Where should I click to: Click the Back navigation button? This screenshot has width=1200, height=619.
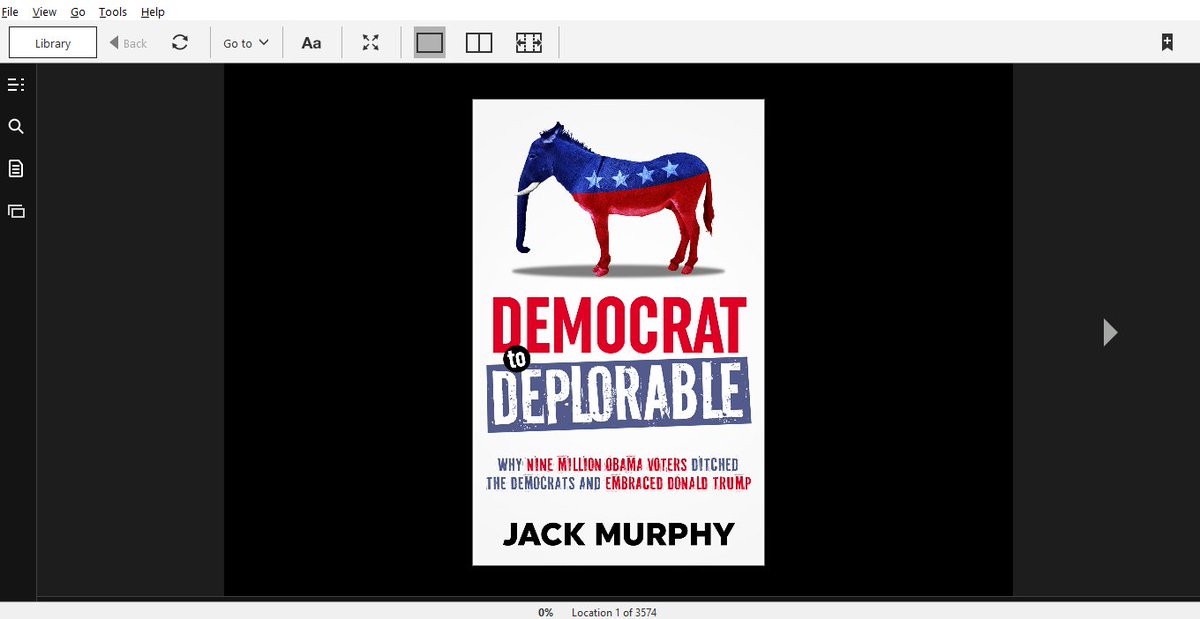coord(128,43)
